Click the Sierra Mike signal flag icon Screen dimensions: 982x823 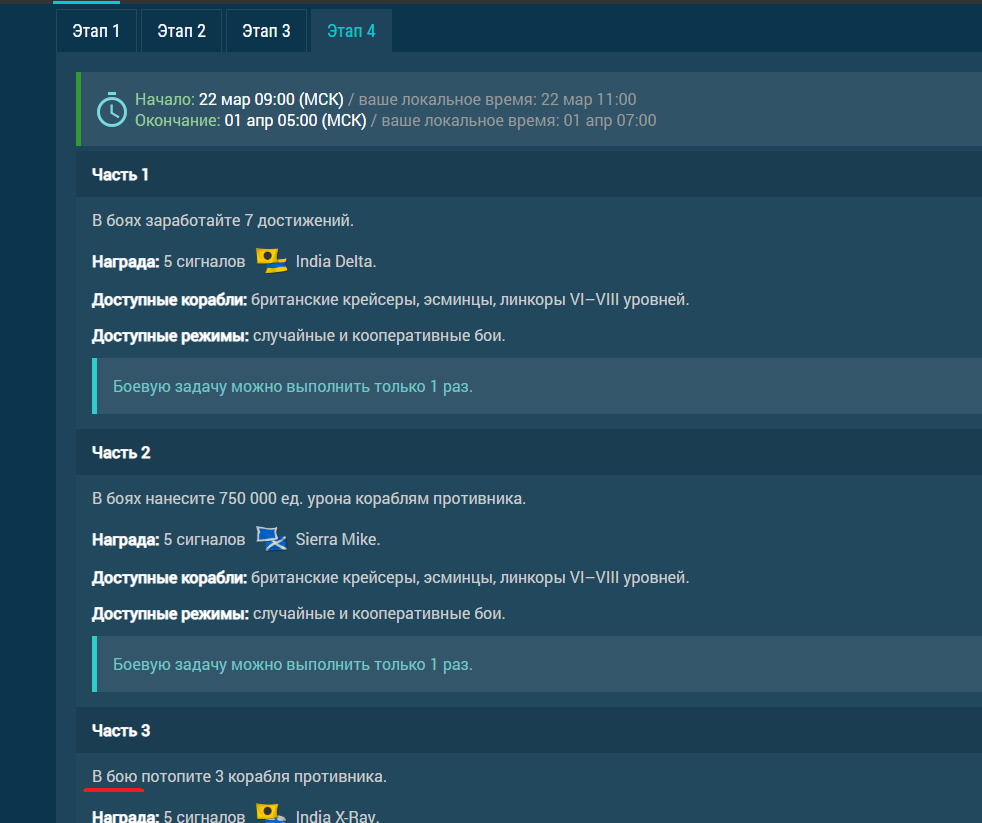(271, 539)
